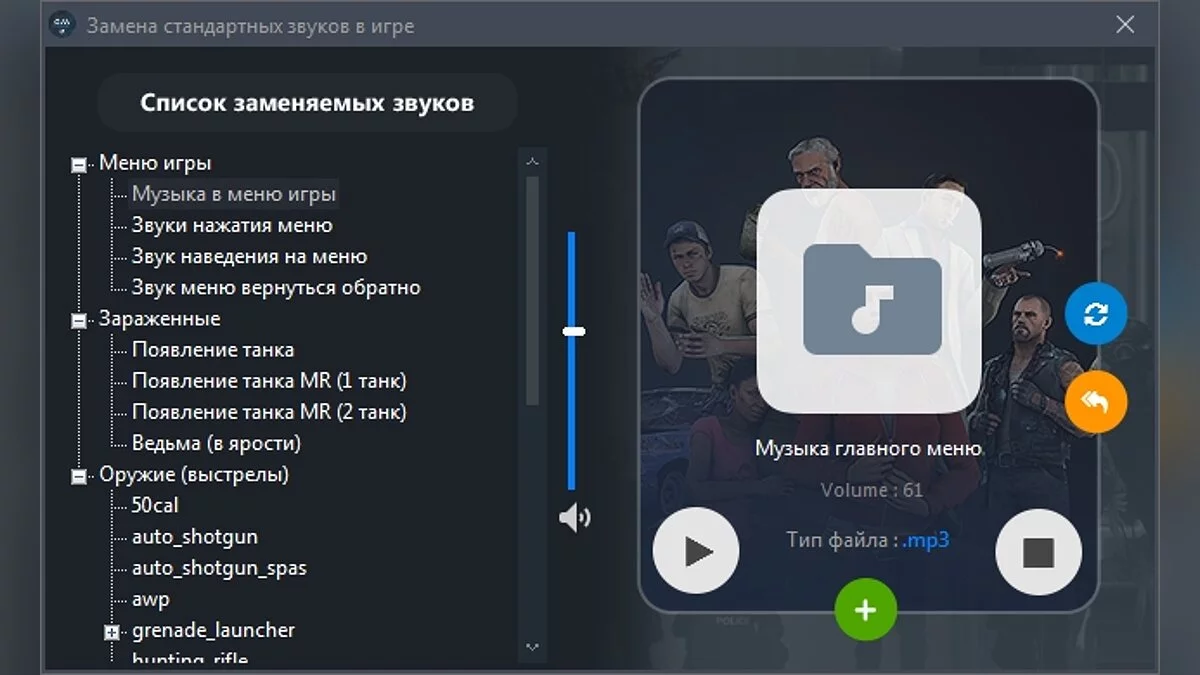This screenshot has width=1200, height=675.
Task: Click the application icon in the title bar
Action: (62, 26)
